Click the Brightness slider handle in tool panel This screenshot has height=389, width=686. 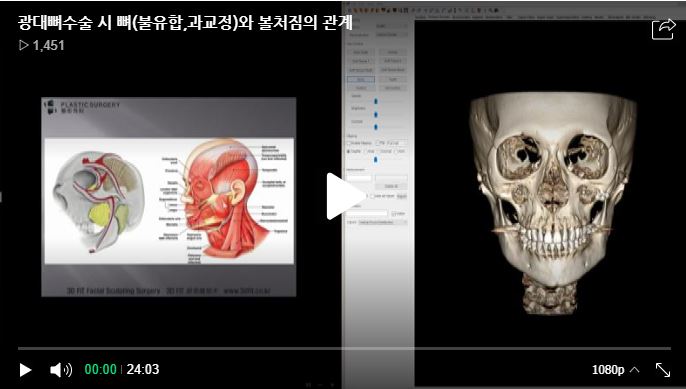pyautogui.click(x=376, y=114)
